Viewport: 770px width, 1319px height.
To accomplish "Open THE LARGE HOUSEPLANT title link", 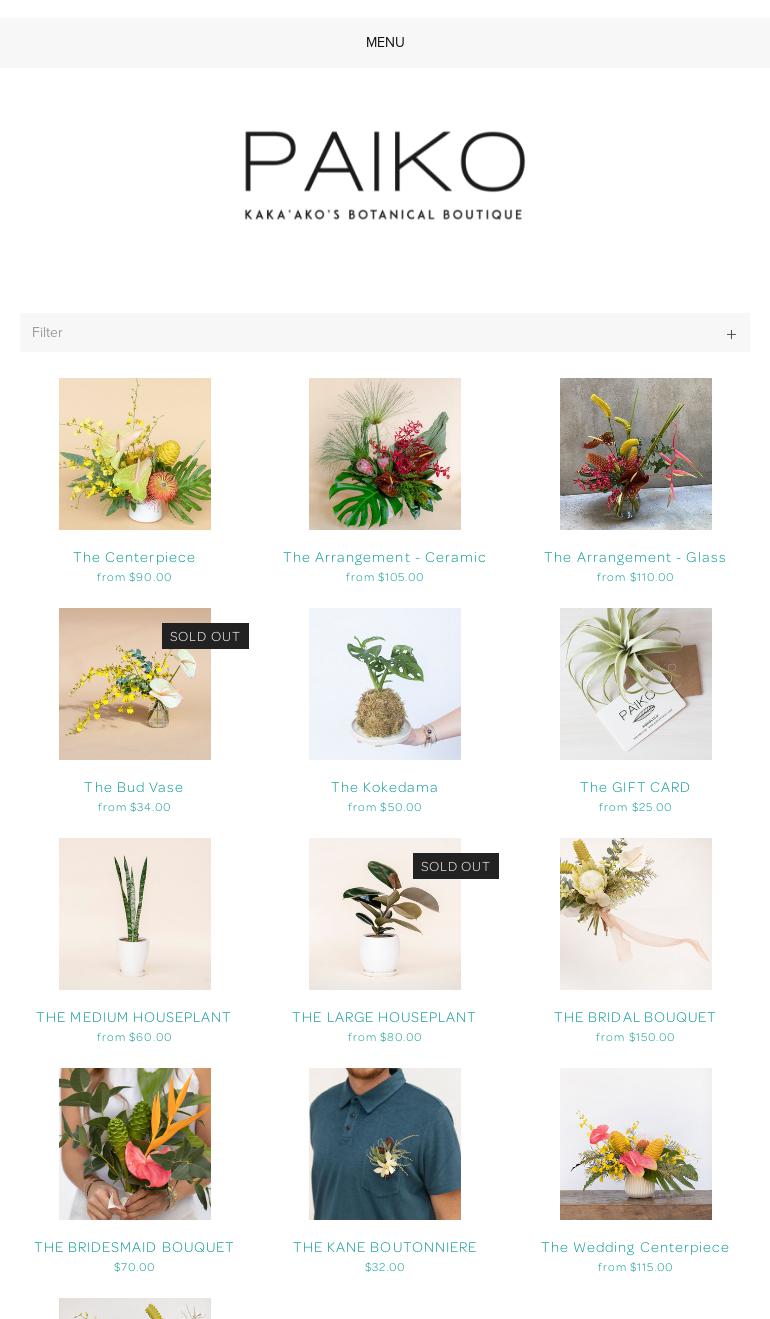I will tap(385, 1017).
